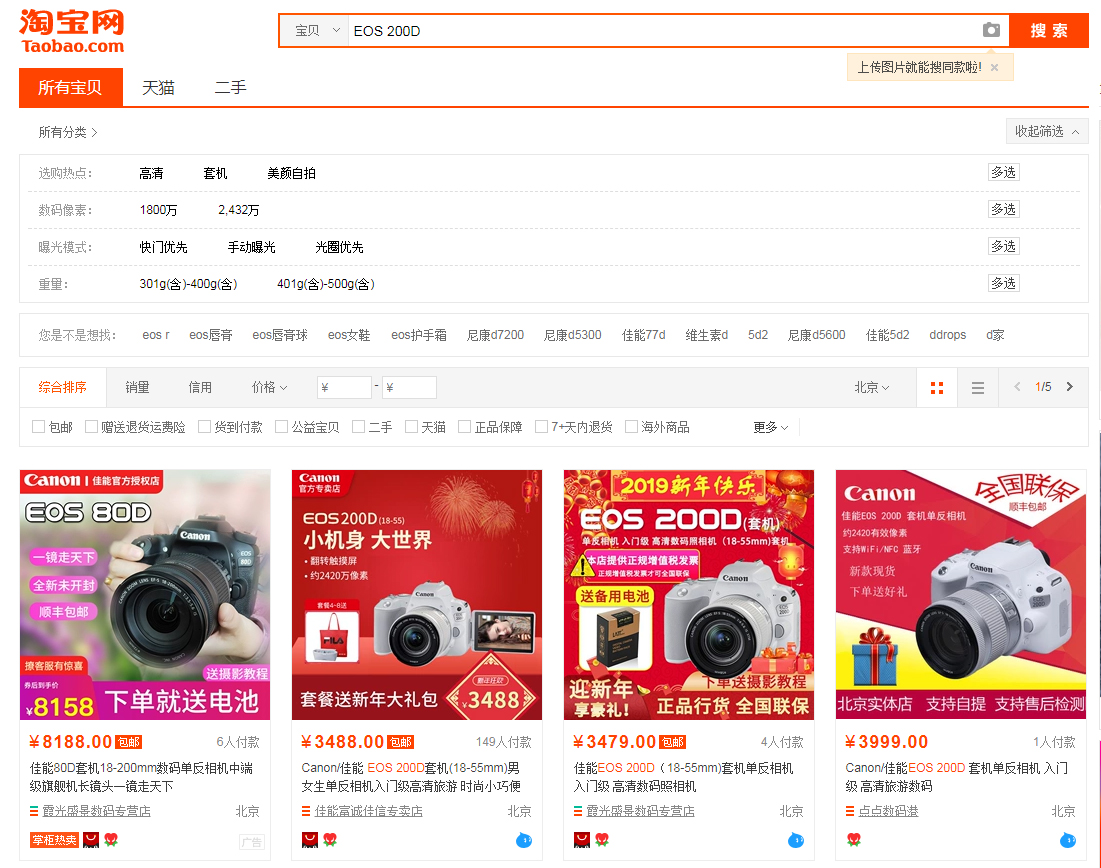The height and width of the screenshot is (868, 1101).
Task: Click the minimum price input field
Action: pos(345,387)
